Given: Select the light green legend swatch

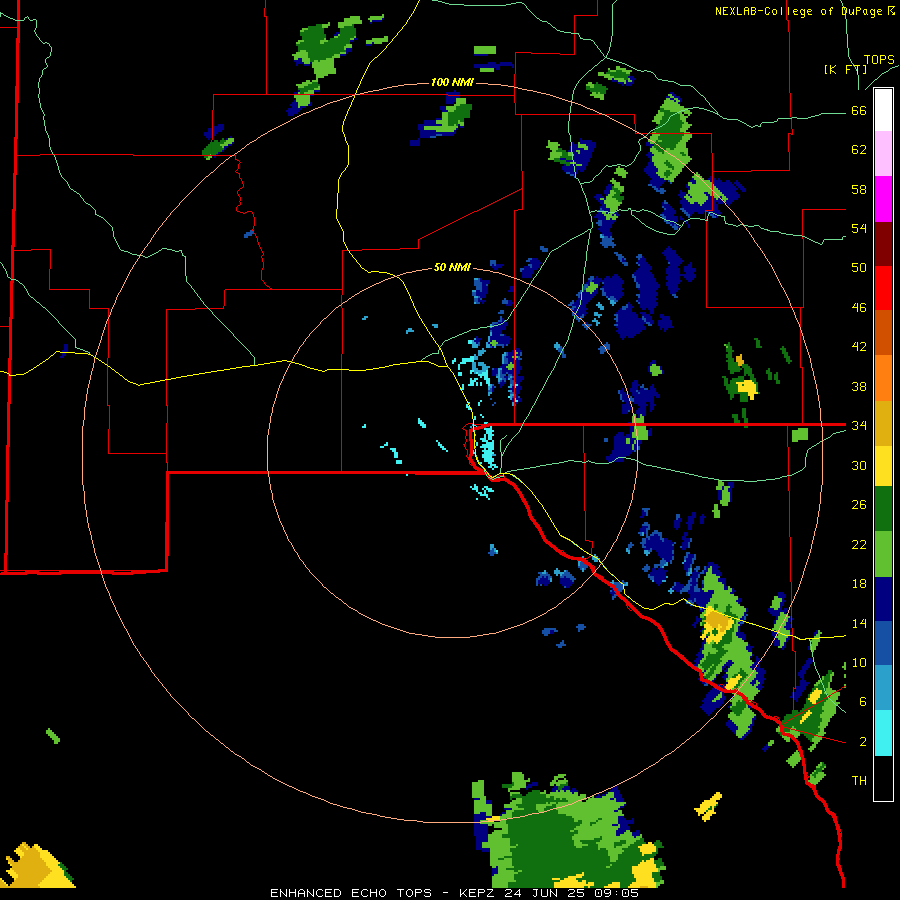Looking at the screenshot, I should 883,554.
